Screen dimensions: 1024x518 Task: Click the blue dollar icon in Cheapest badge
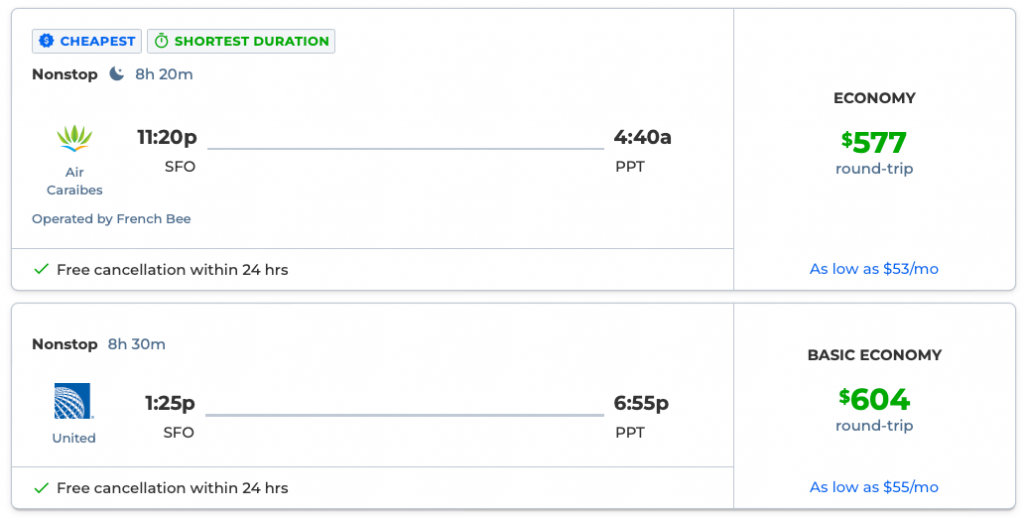pos(45,41)
